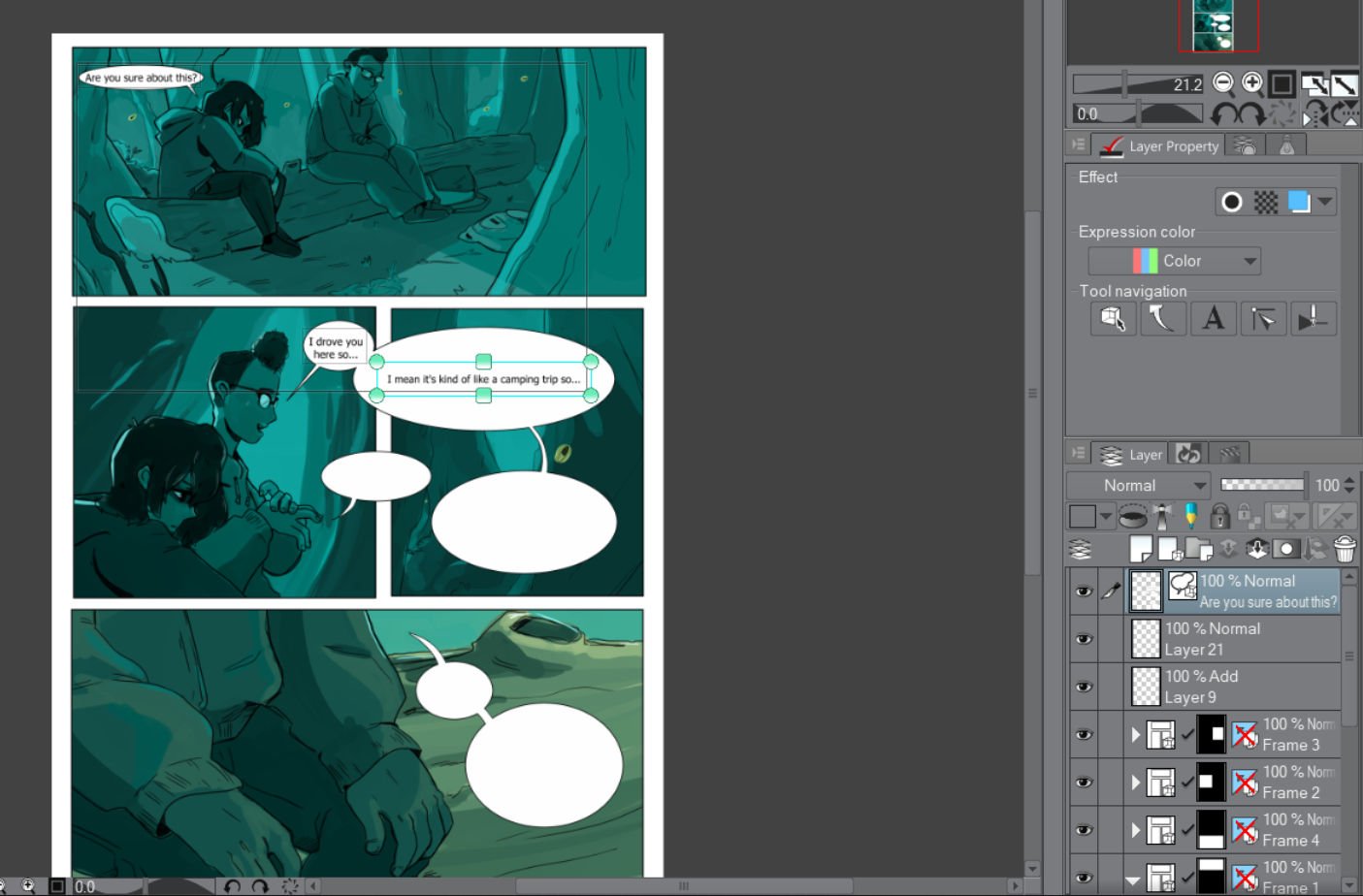Hide the Frame 3 folder
This screenshot has width=1363, height=896.
point(1084,734)
